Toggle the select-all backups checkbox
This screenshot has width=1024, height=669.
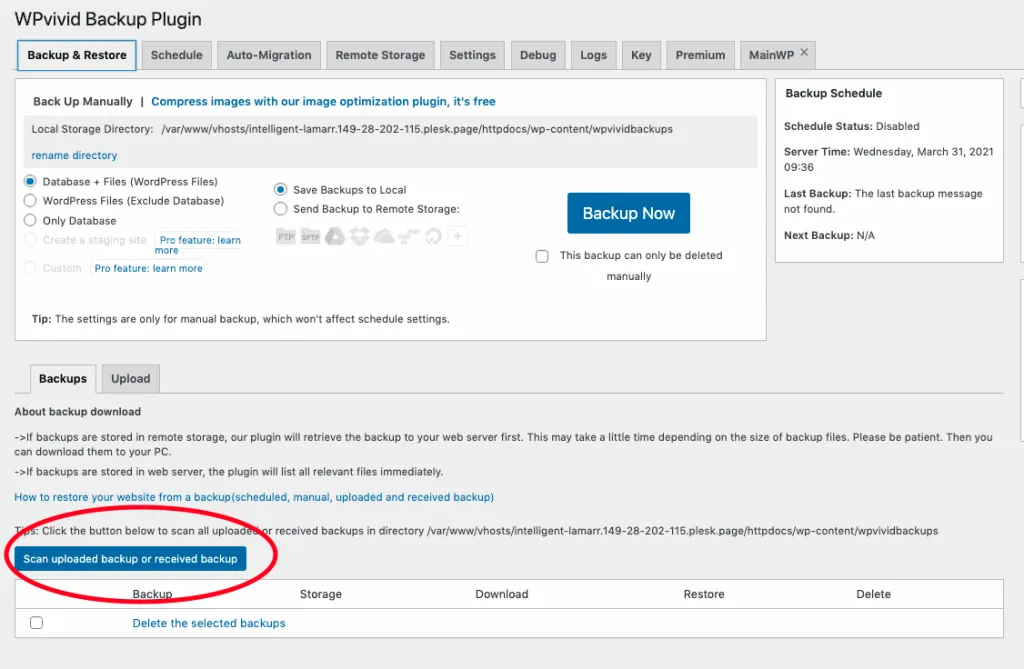coord(36,621)
